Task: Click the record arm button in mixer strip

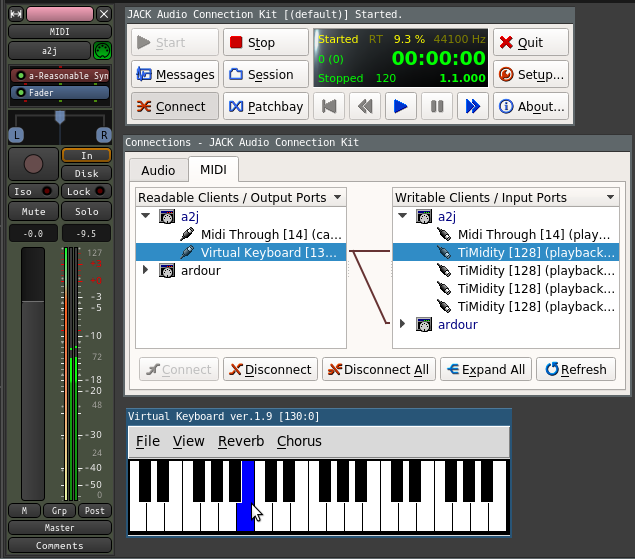Action: click(x=33, y=164)
